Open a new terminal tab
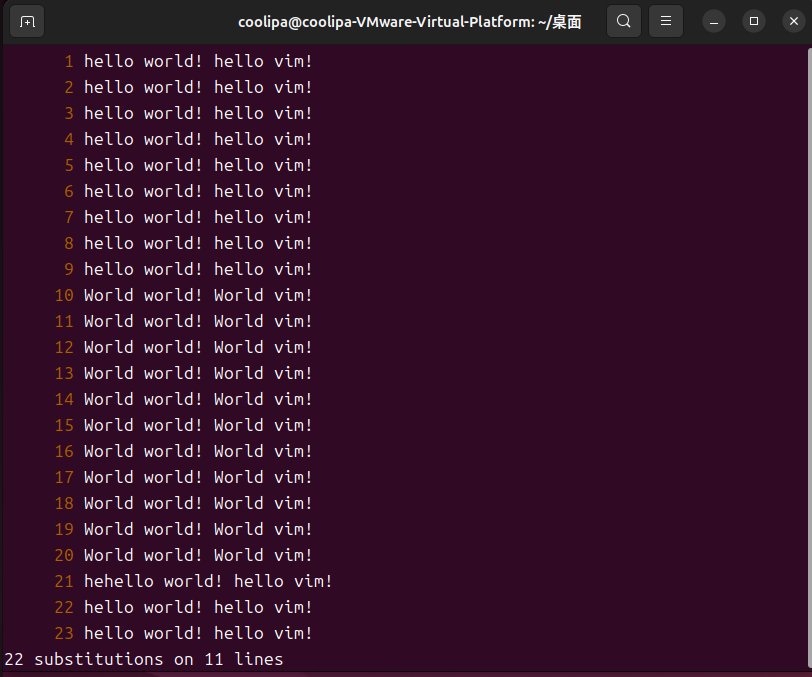 point(27,21)
